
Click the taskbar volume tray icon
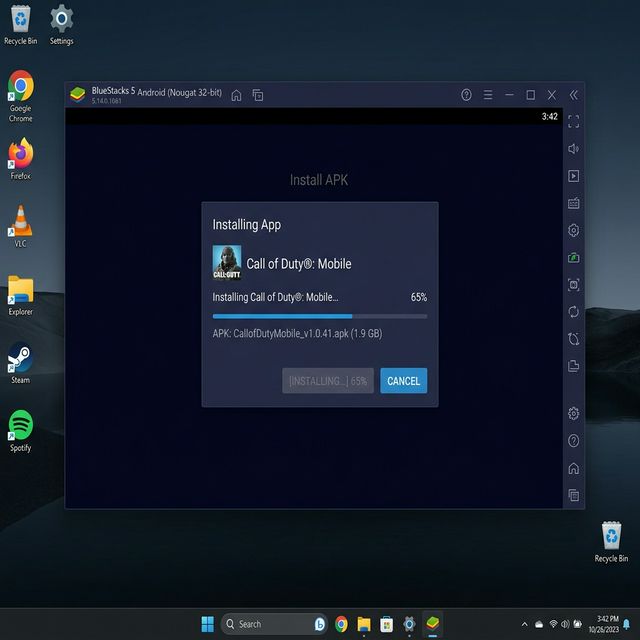coord(565,624)
